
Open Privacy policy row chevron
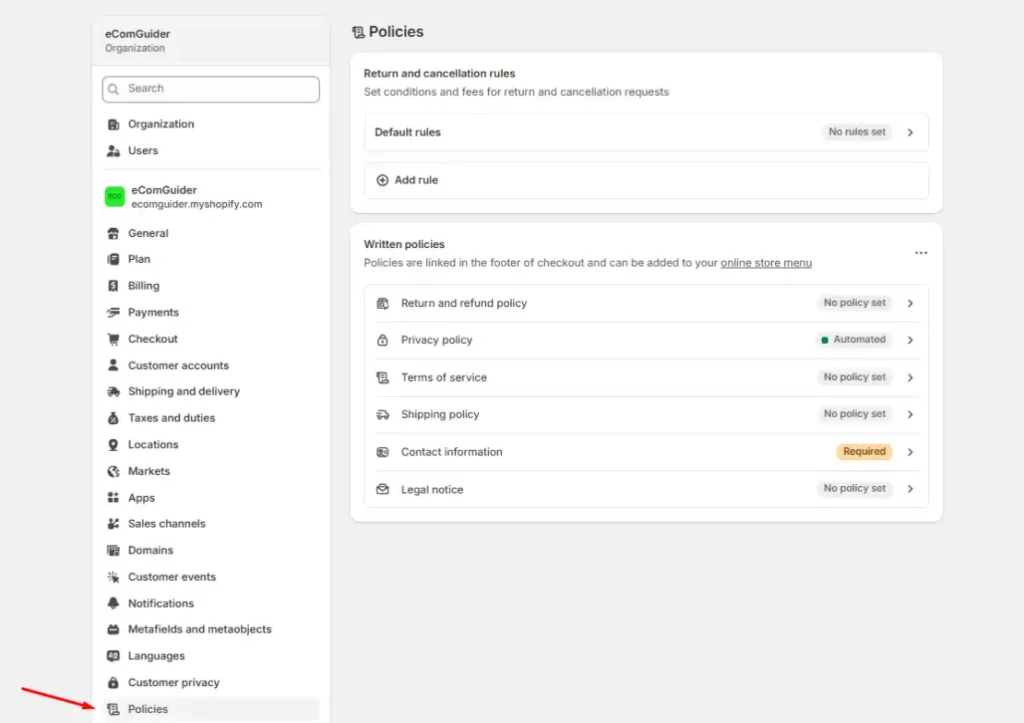(910, 340)
